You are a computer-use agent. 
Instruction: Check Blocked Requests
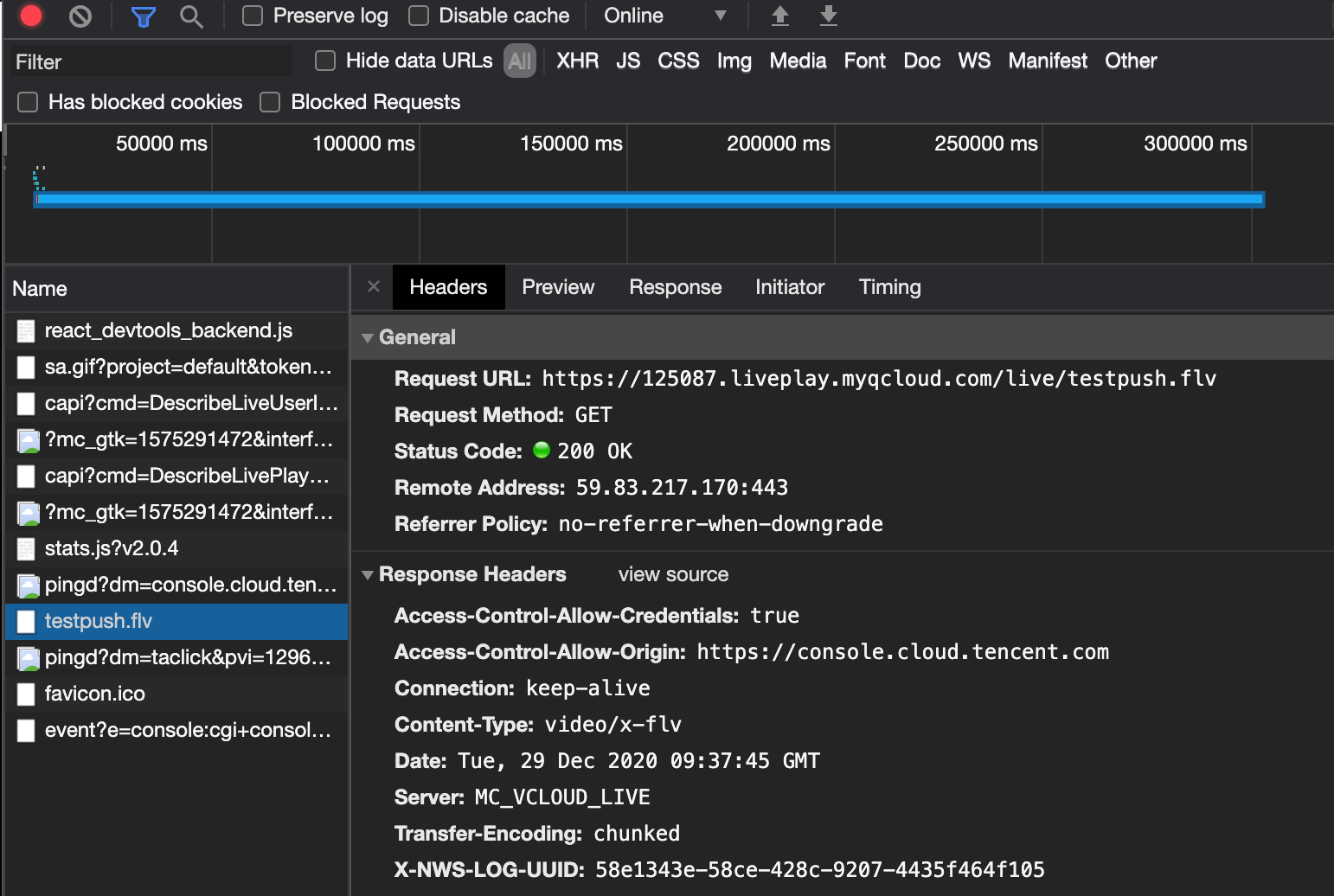point(270,102)
